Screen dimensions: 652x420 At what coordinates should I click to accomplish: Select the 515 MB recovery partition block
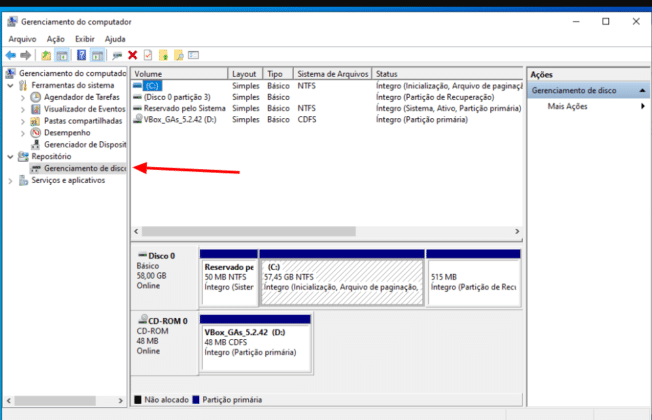pyautogui.click(x=473, y=282)
